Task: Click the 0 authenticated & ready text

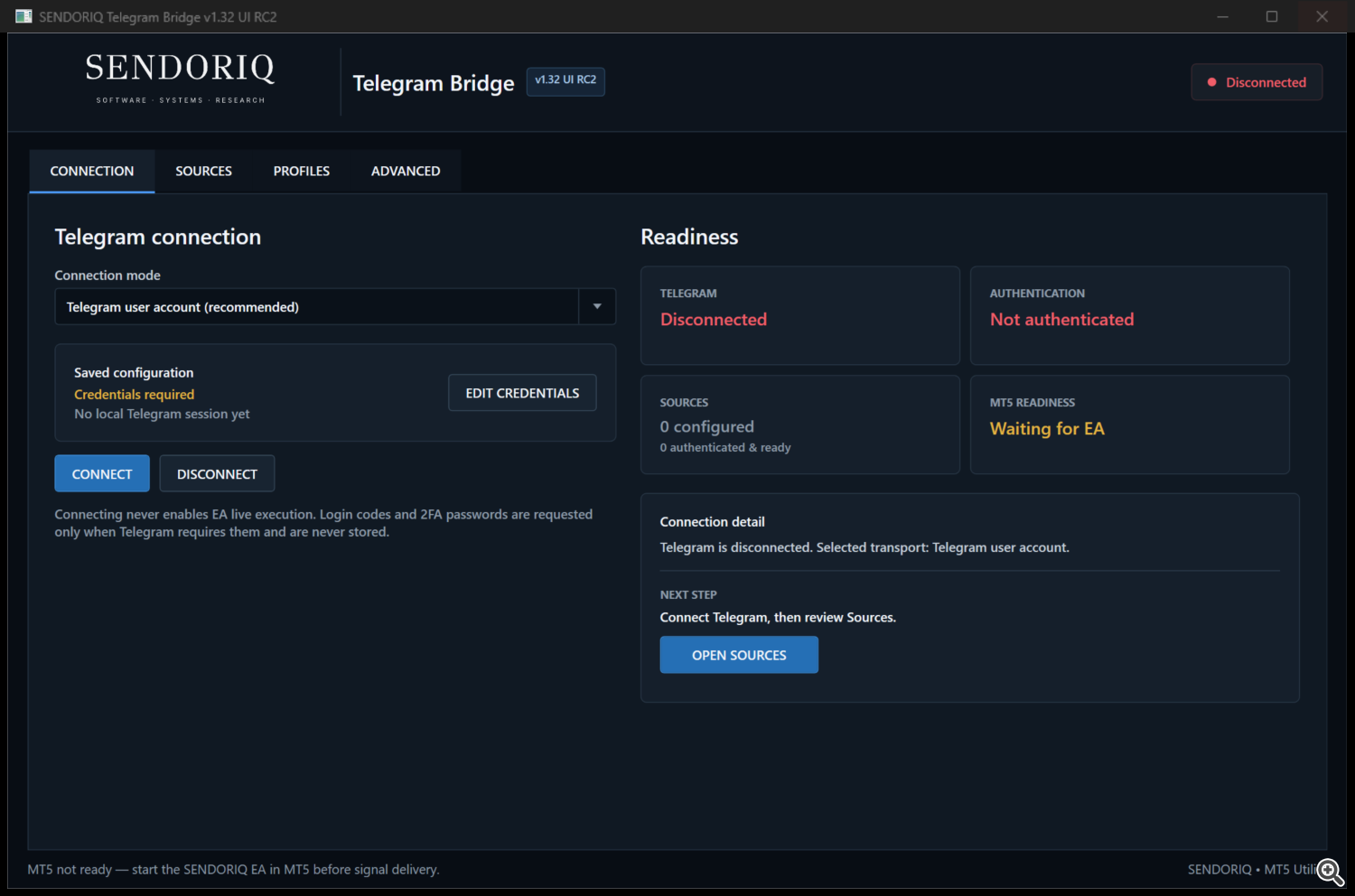Action: pos(725,447)
